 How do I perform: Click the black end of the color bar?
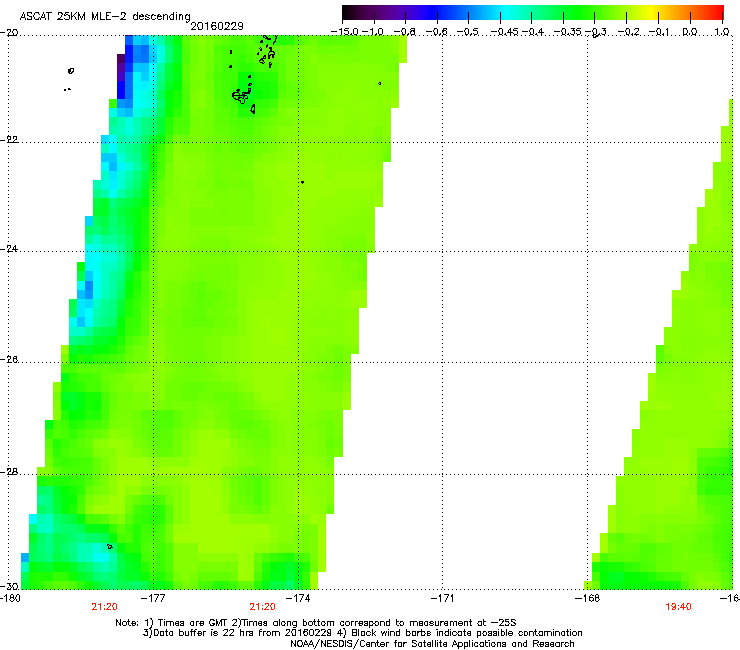click(x=352, y=12)
